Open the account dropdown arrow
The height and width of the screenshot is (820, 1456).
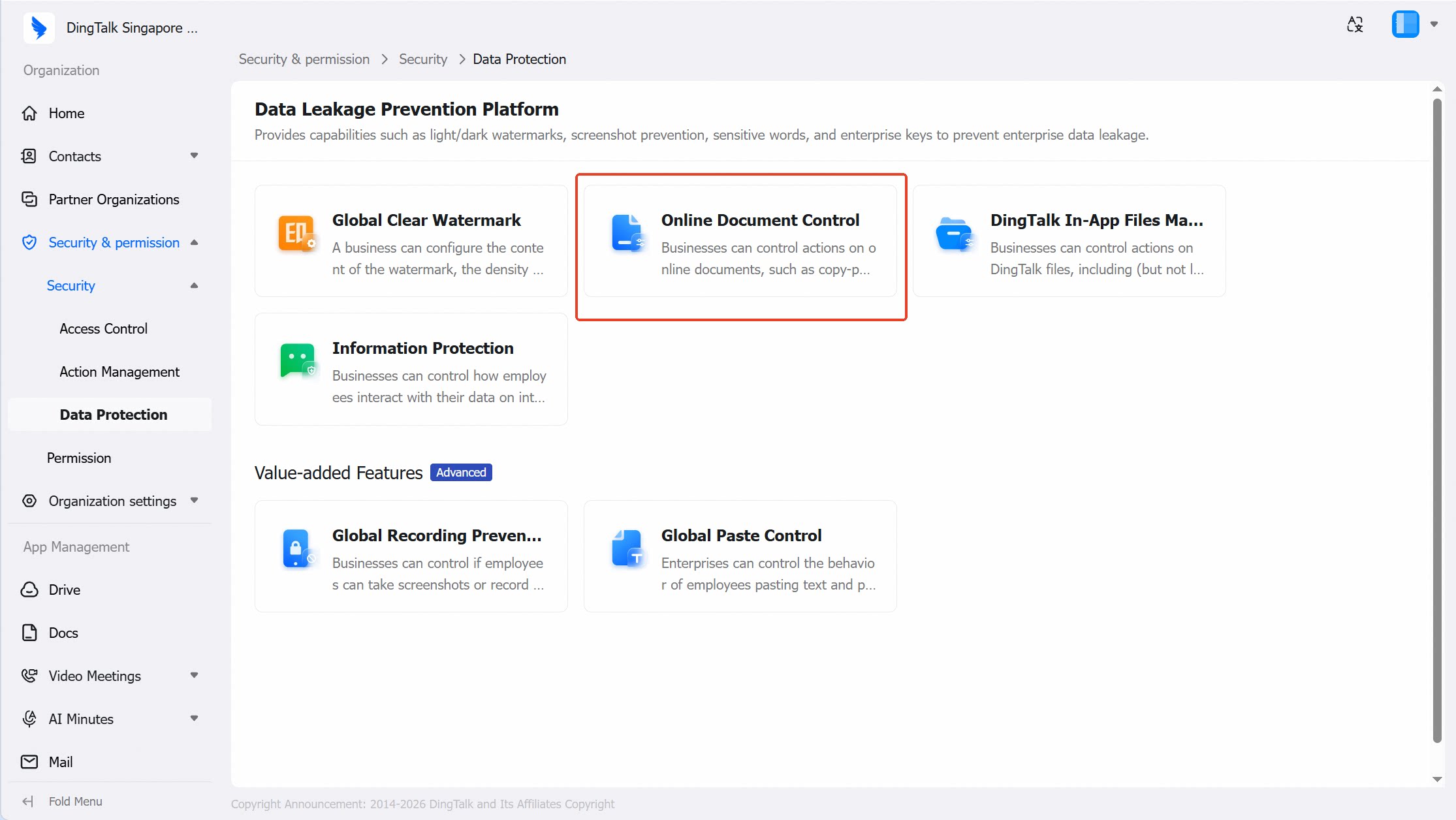coord(1434,24)
